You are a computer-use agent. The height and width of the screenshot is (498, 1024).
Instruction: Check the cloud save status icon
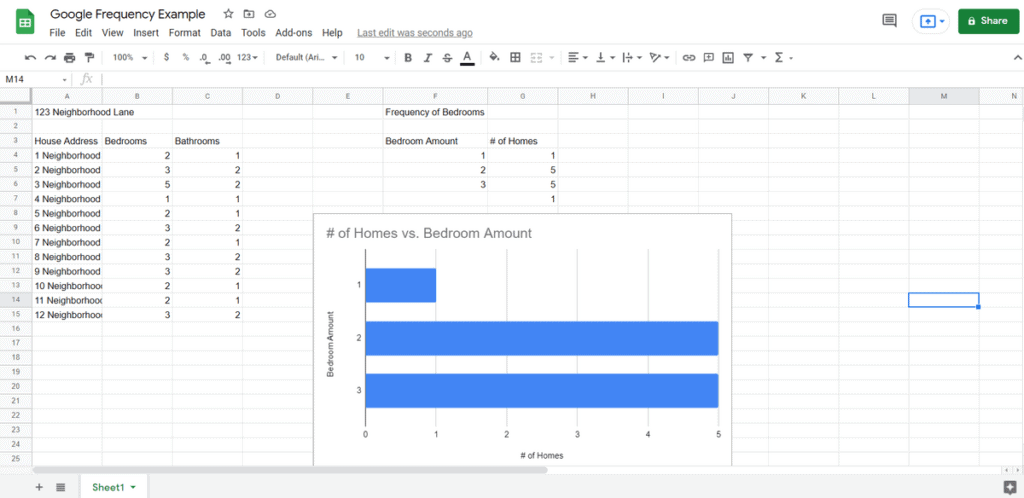coord(270,14)
